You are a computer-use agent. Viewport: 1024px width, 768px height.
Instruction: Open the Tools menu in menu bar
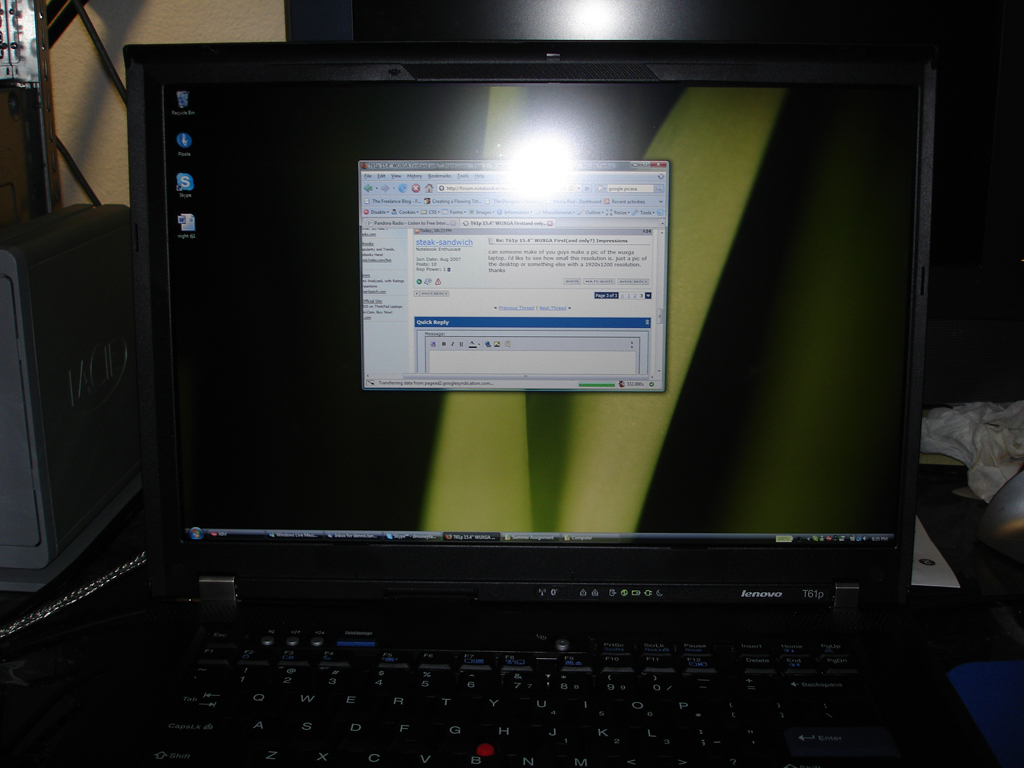(x=463, y=176)
